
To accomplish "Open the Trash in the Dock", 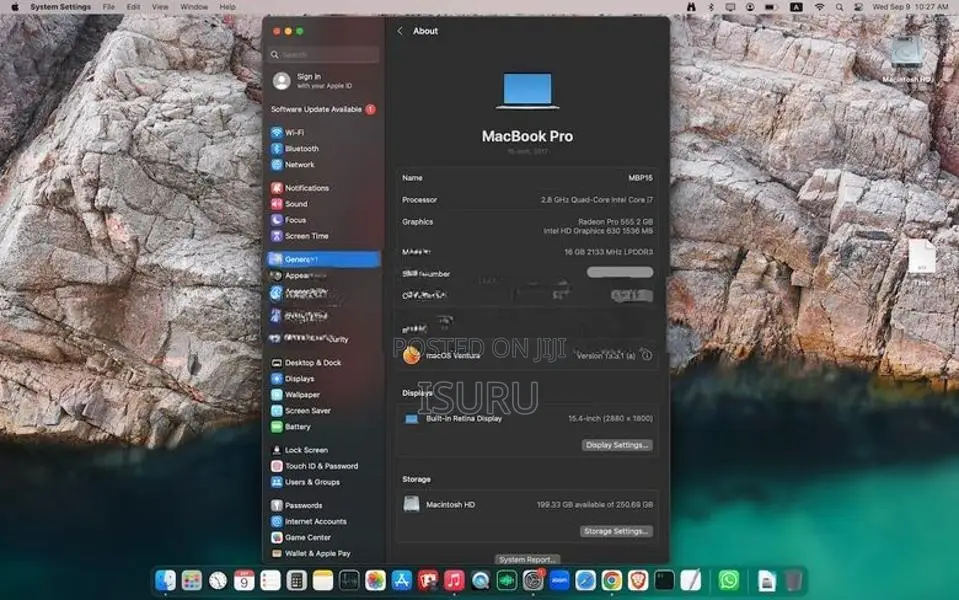I will click(793, 580).
